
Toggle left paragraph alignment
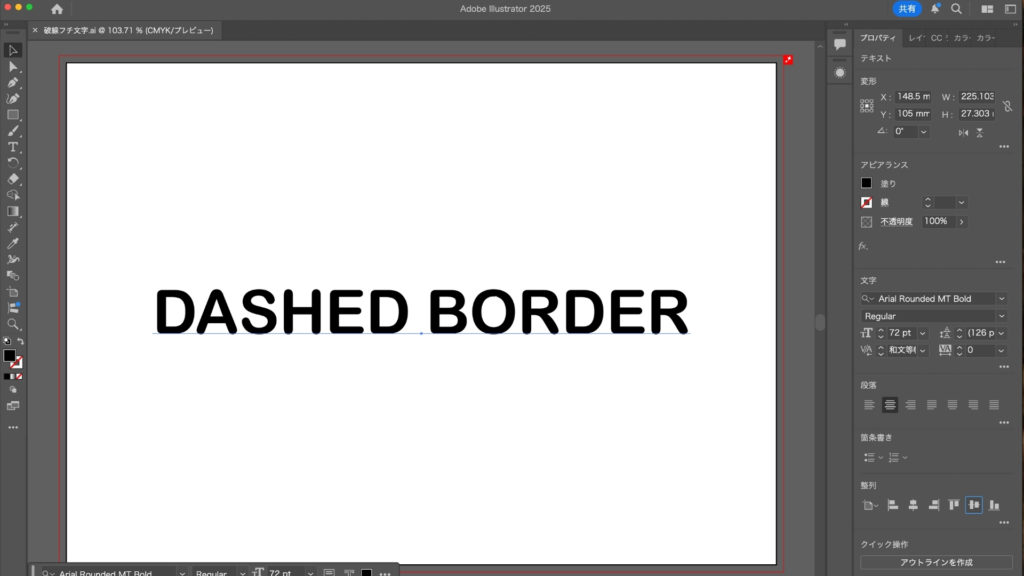click(x=868, y=405)
